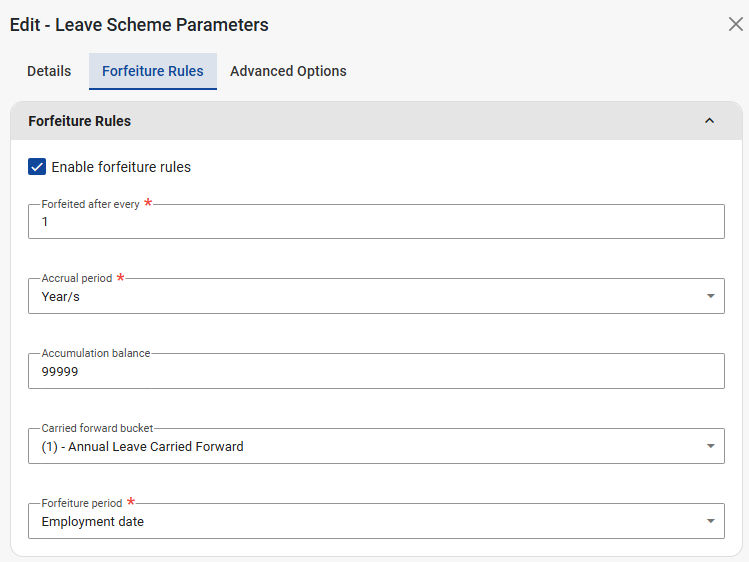749x562 pixels.
Task: Uncheck the Enable forfeiture rules checkbox
Action: coord(37,167)
